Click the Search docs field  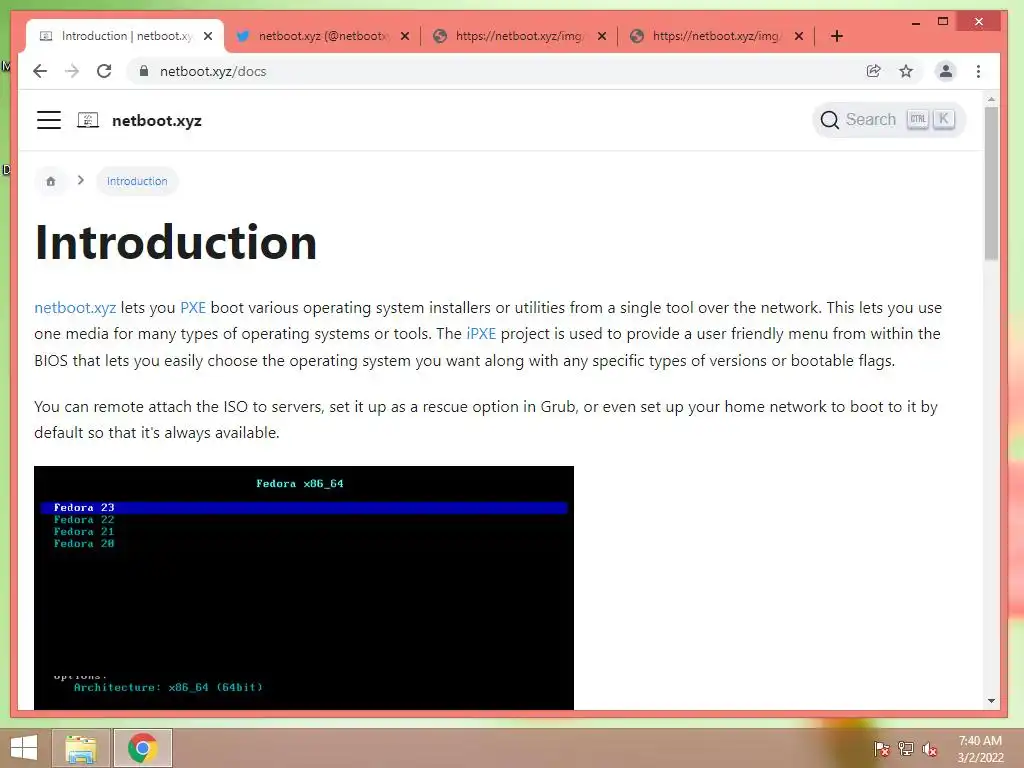pos(889,120)
